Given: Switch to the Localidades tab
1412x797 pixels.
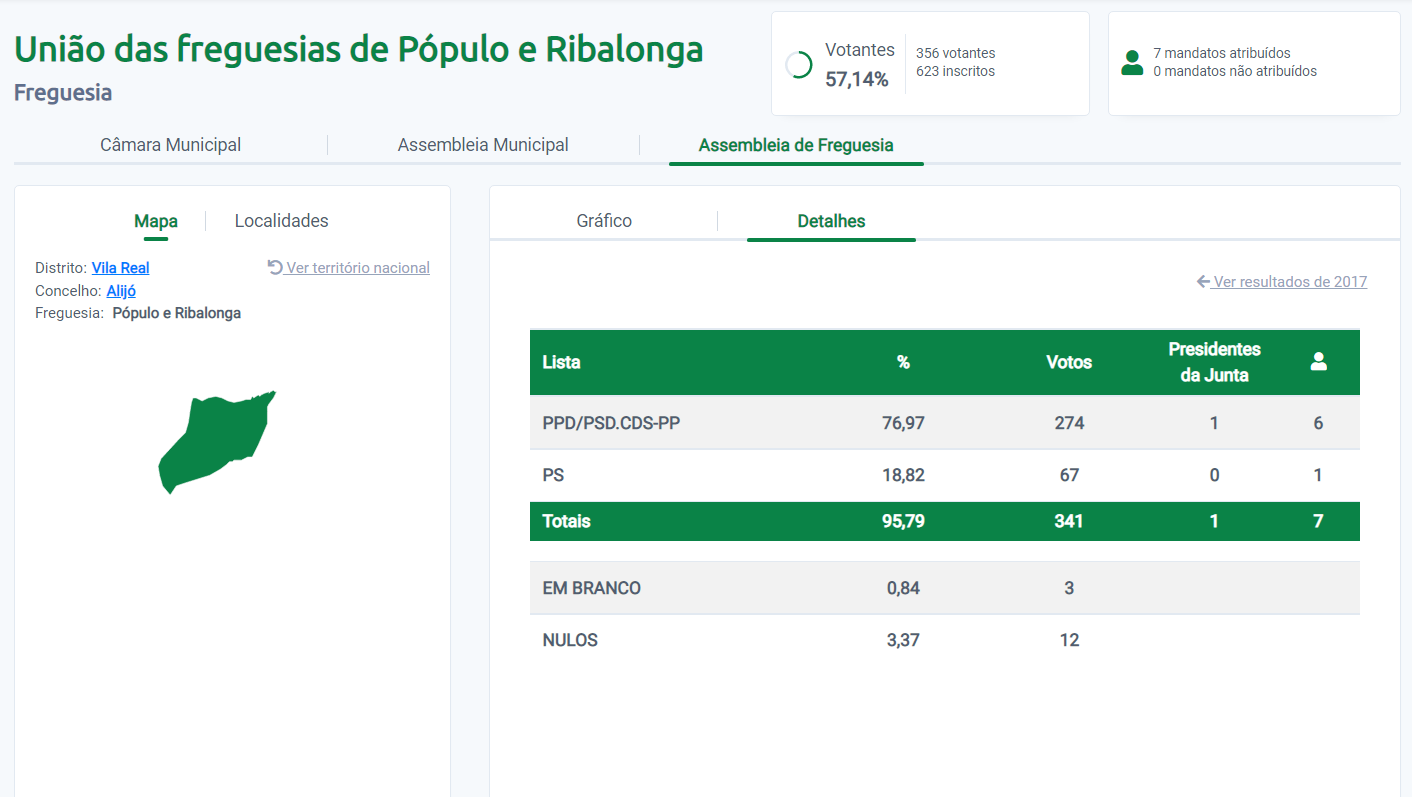Looking at the screenshot, I should [281, 221].
